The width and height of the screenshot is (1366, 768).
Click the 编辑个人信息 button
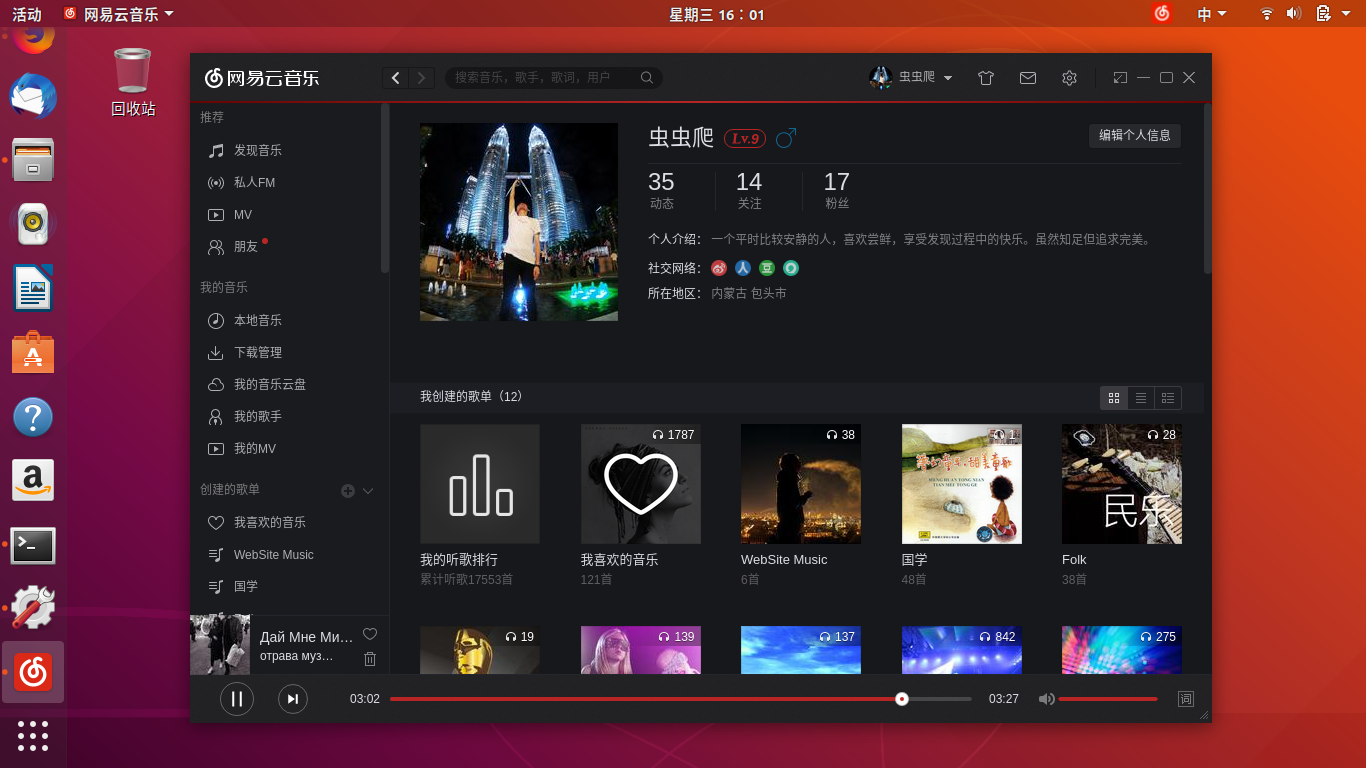pos(1135,135)
